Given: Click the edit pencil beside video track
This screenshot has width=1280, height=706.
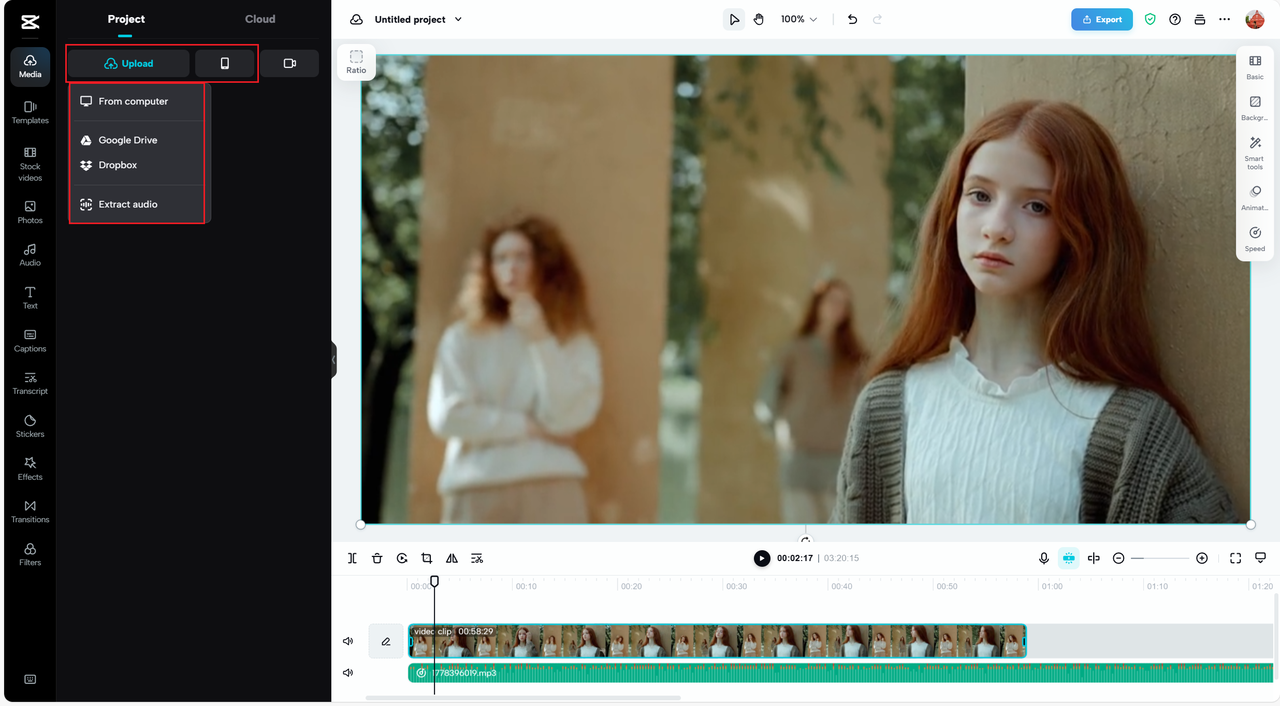Looking at the screenshot, I should (x=386, y=641).
